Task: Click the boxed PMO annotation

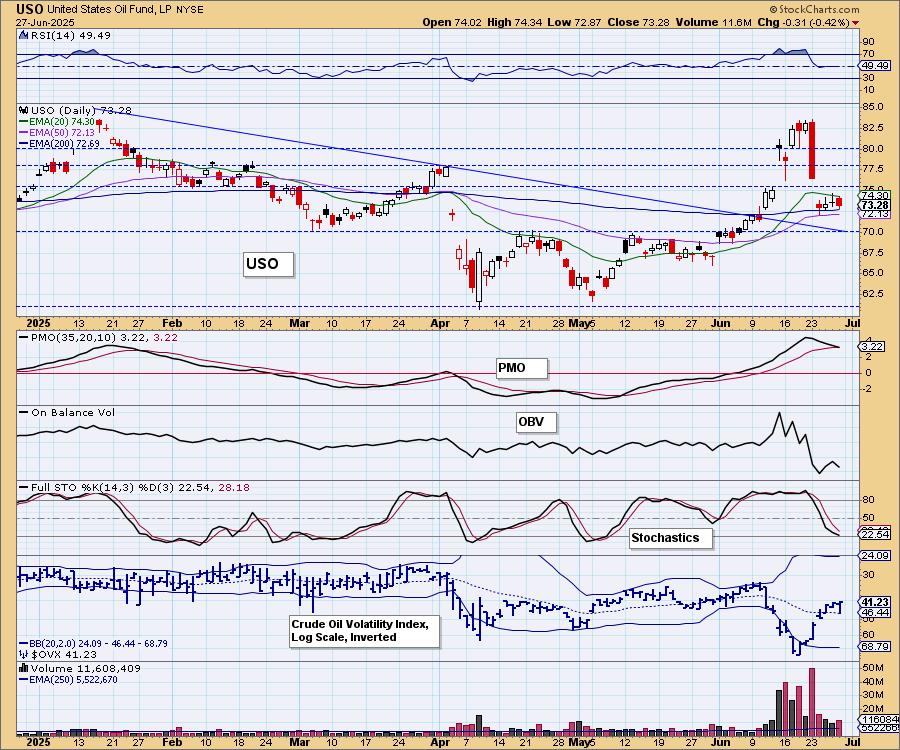Action: [522, 368]
